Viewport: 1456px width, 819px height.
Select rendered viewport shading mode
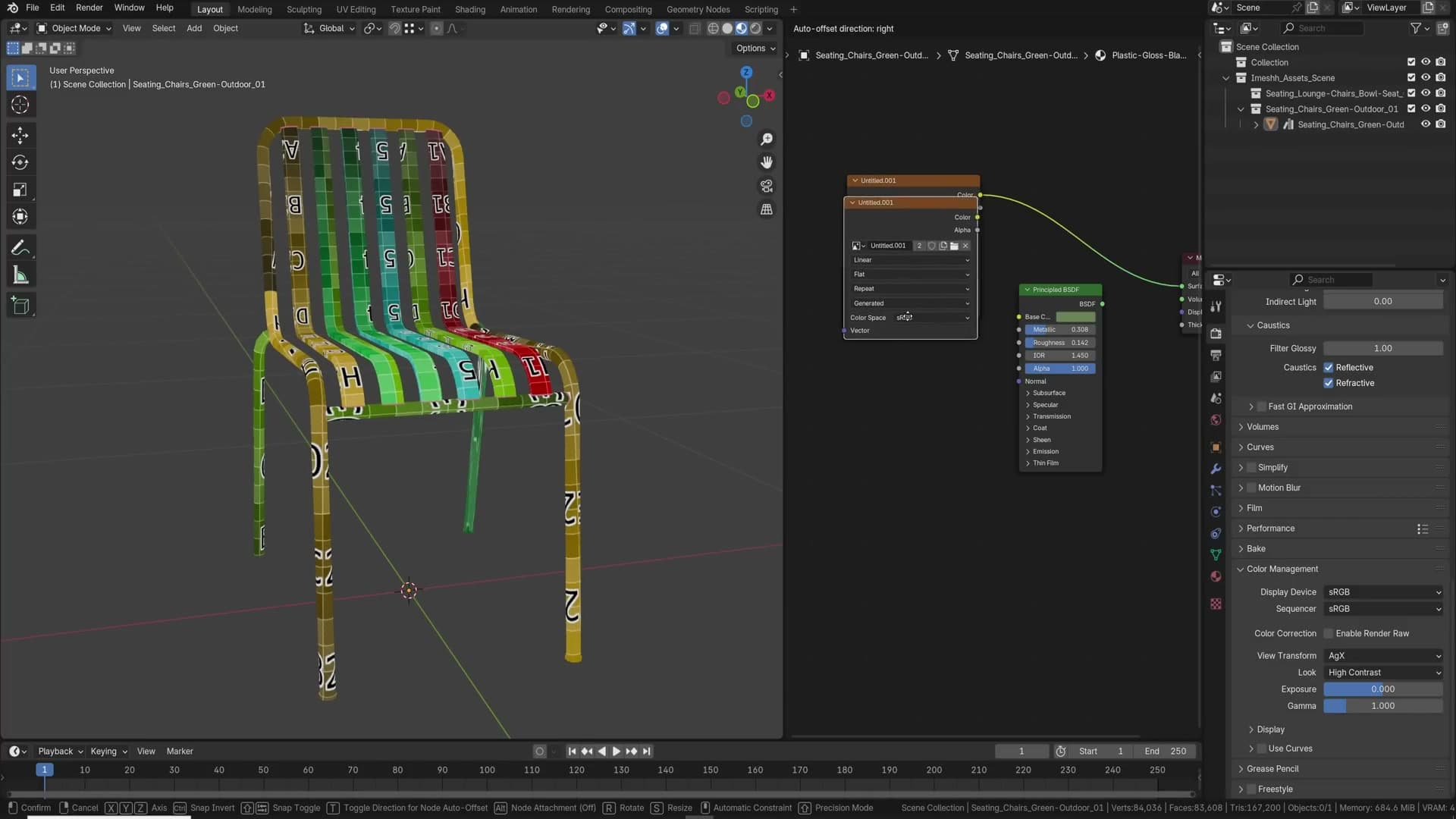755,29
